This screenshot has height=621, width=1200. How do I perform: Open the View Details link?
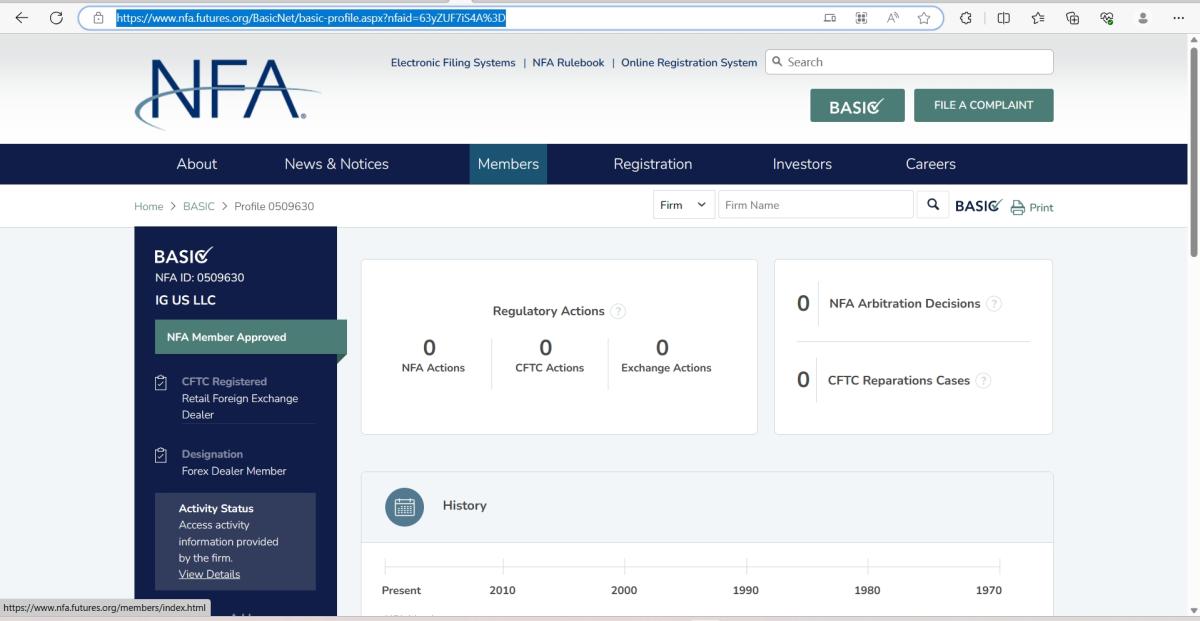point(209,574)
